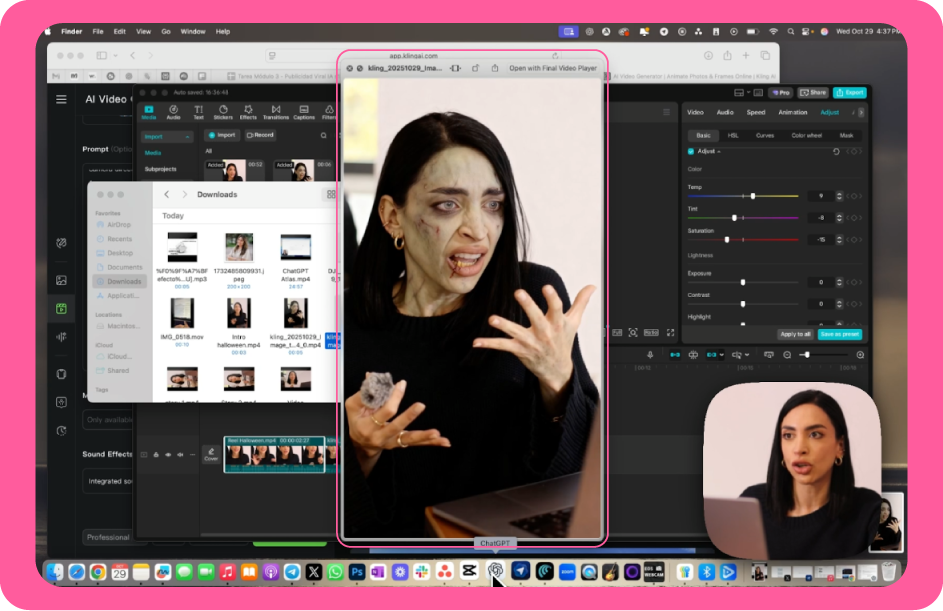Click the Record button in CapCut media panel
The height and width of the screenshot is (611, 943).
pos(260,135)
